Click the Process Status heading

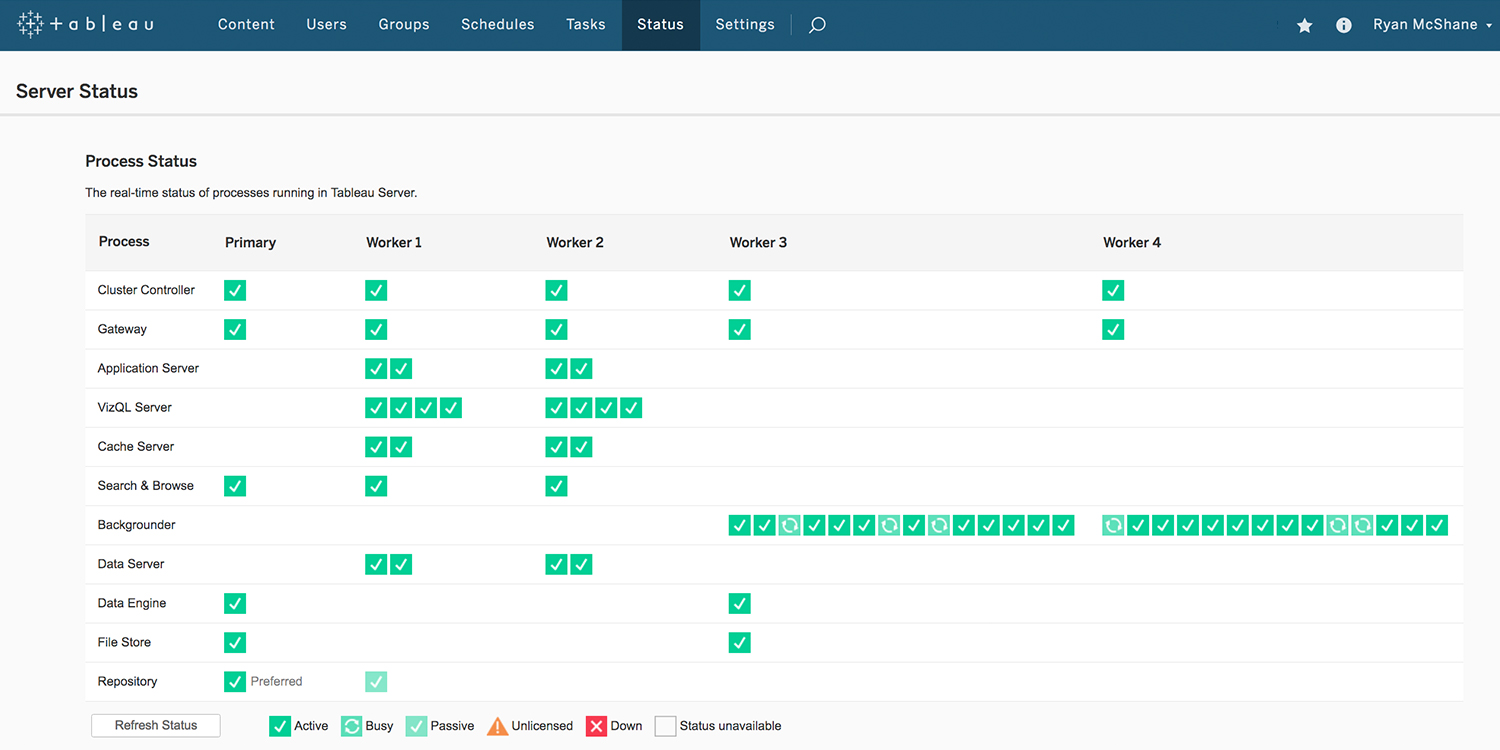[x=141, y=161]
